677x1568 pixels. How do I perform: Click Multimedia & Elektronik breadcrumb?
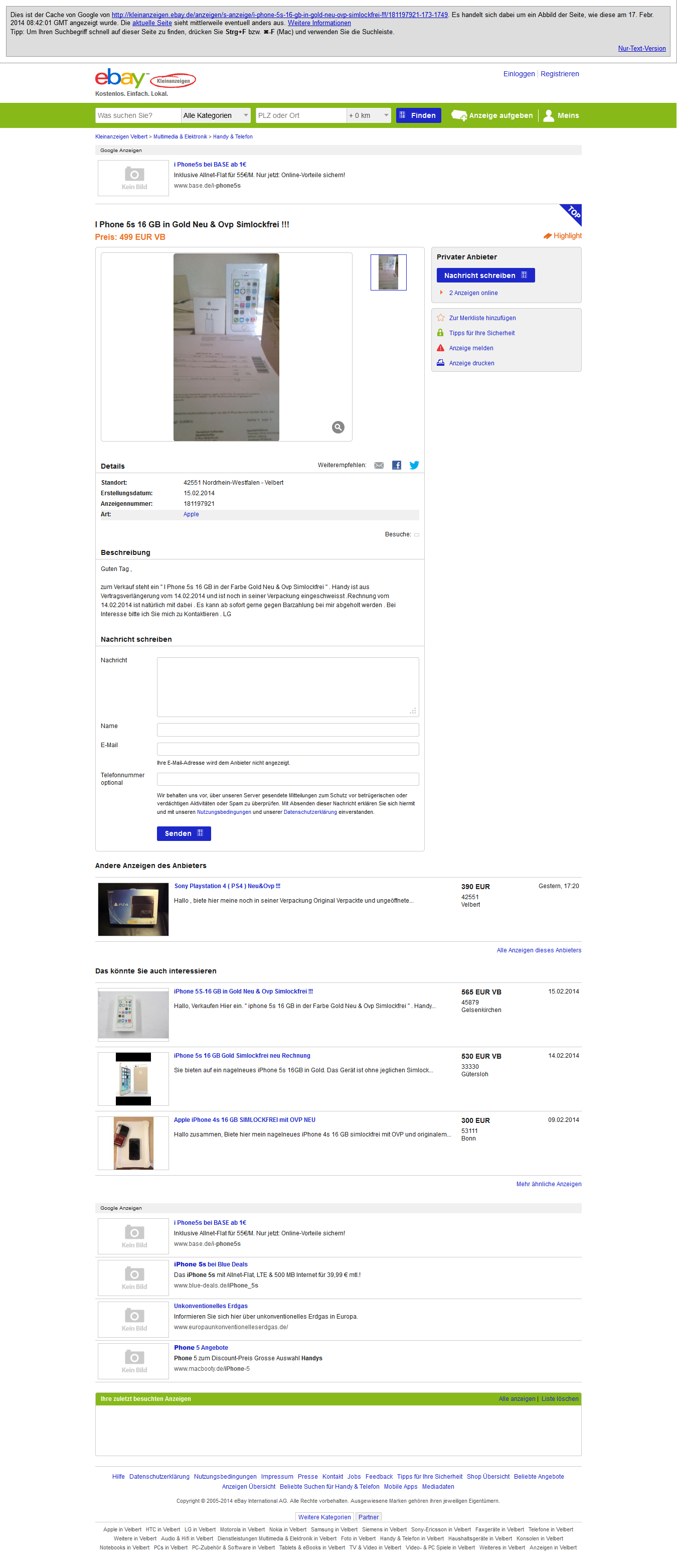coord(180,136)
